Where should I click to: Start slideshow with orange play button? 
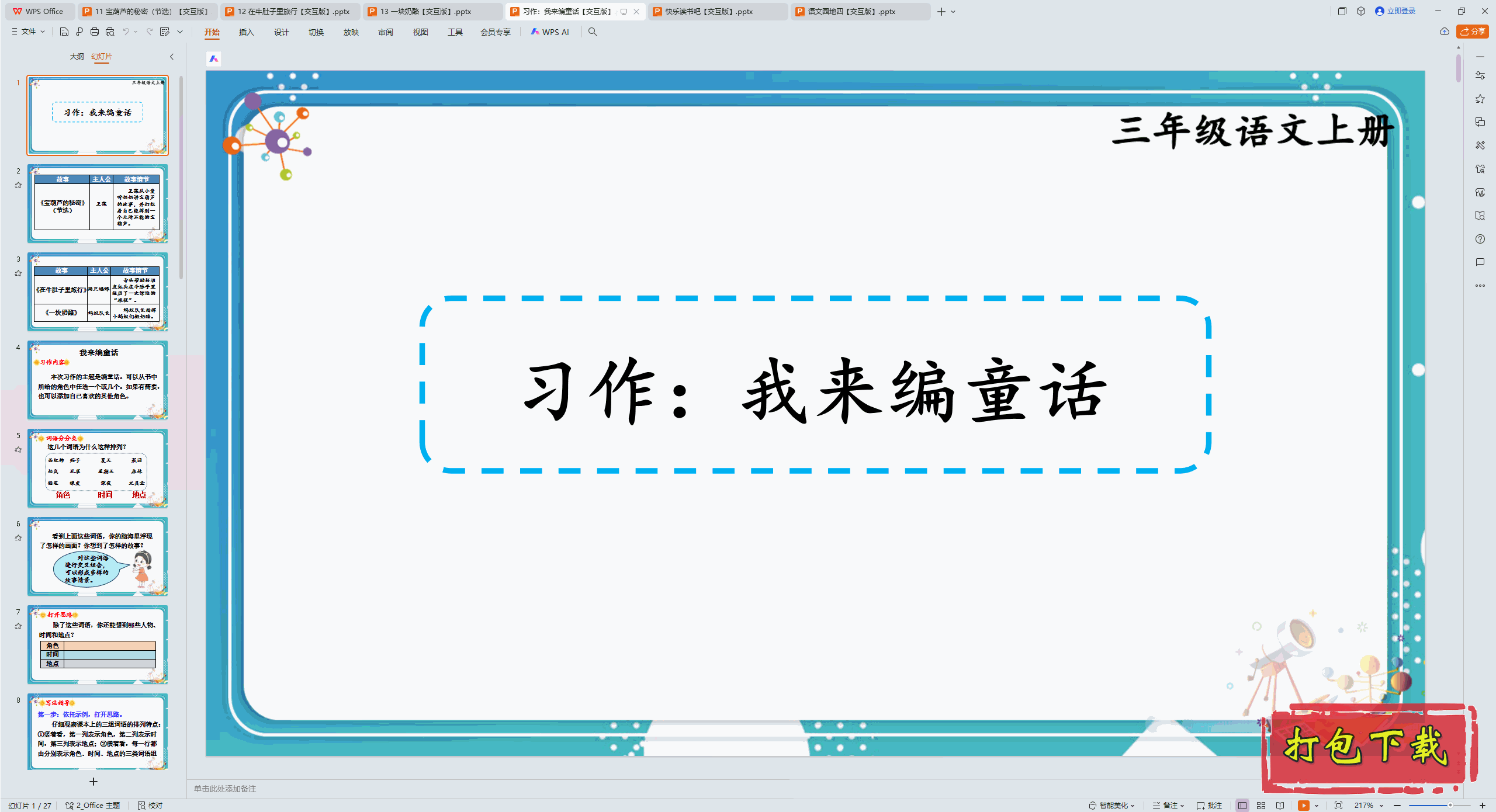(x=1303, y=805)
